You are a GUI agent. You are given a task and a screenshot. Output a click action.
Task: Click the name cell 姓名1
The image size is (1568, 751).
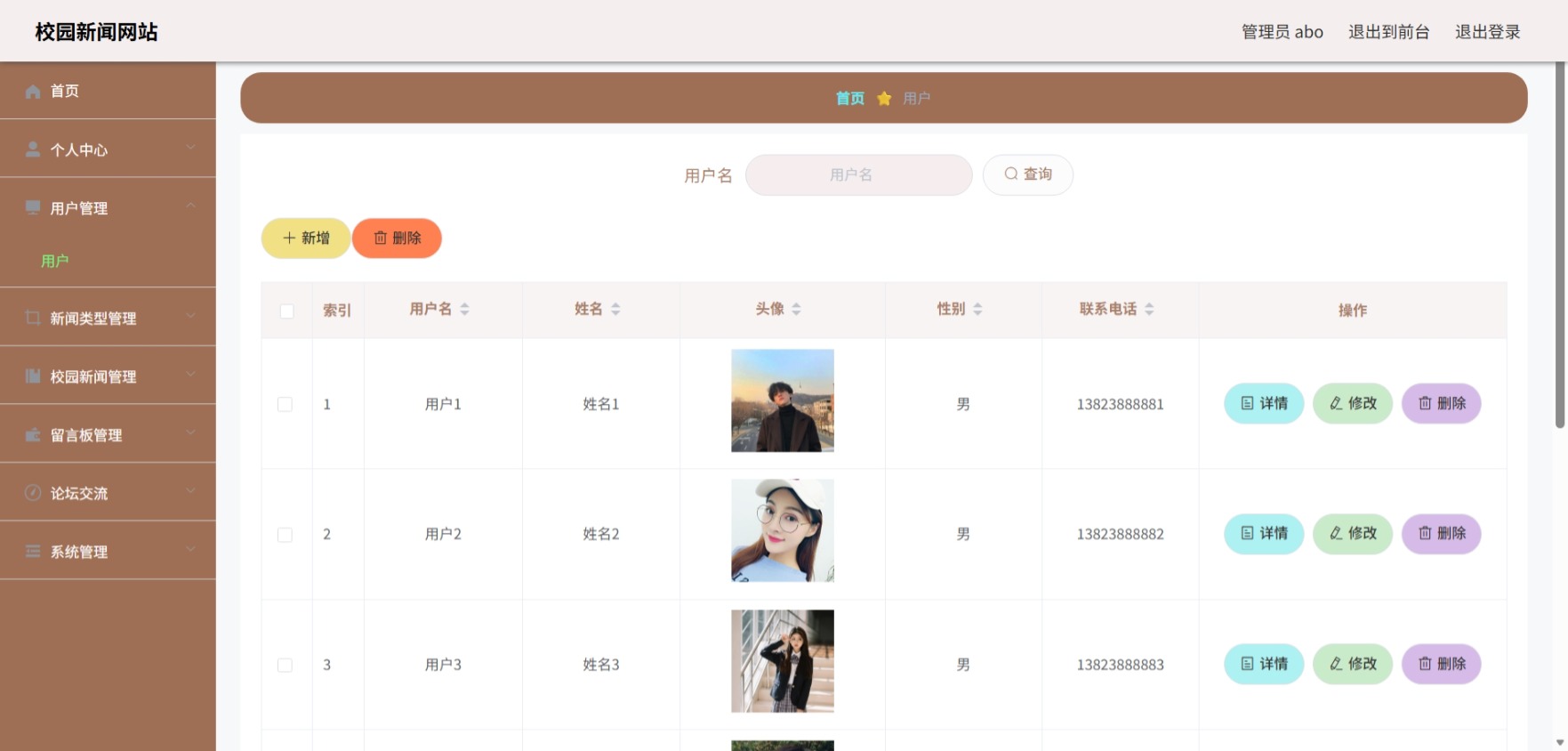pos(601,404)
